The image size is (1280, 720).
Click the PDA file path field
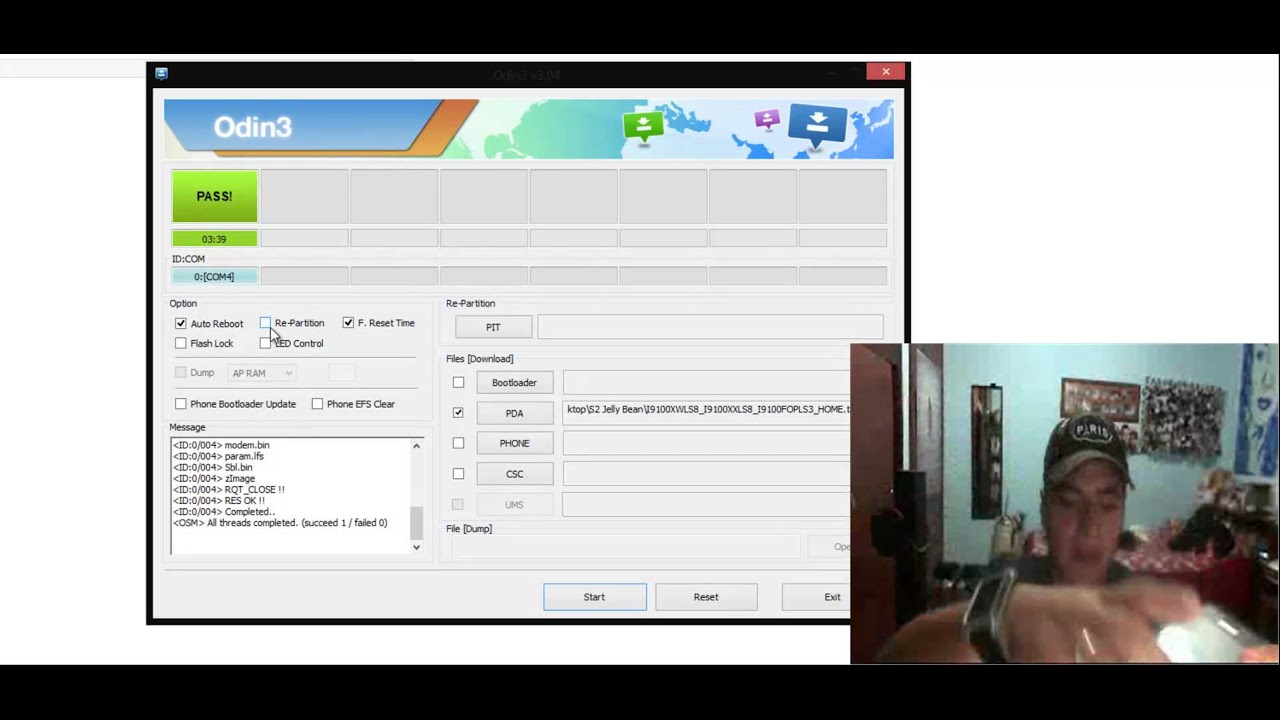tap(706, 412)
